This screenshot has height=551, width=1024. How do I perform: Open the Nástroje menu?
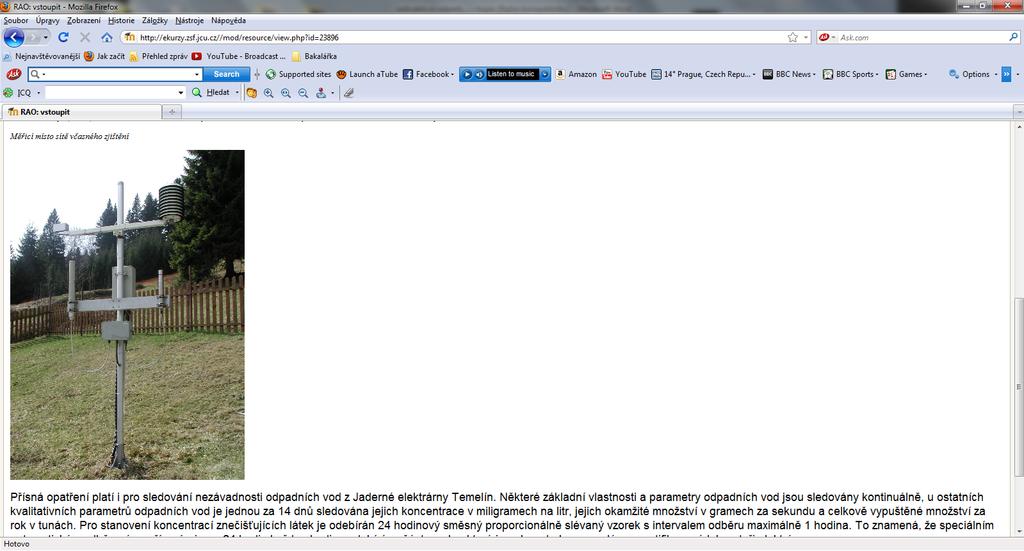(x=189, y=20)
